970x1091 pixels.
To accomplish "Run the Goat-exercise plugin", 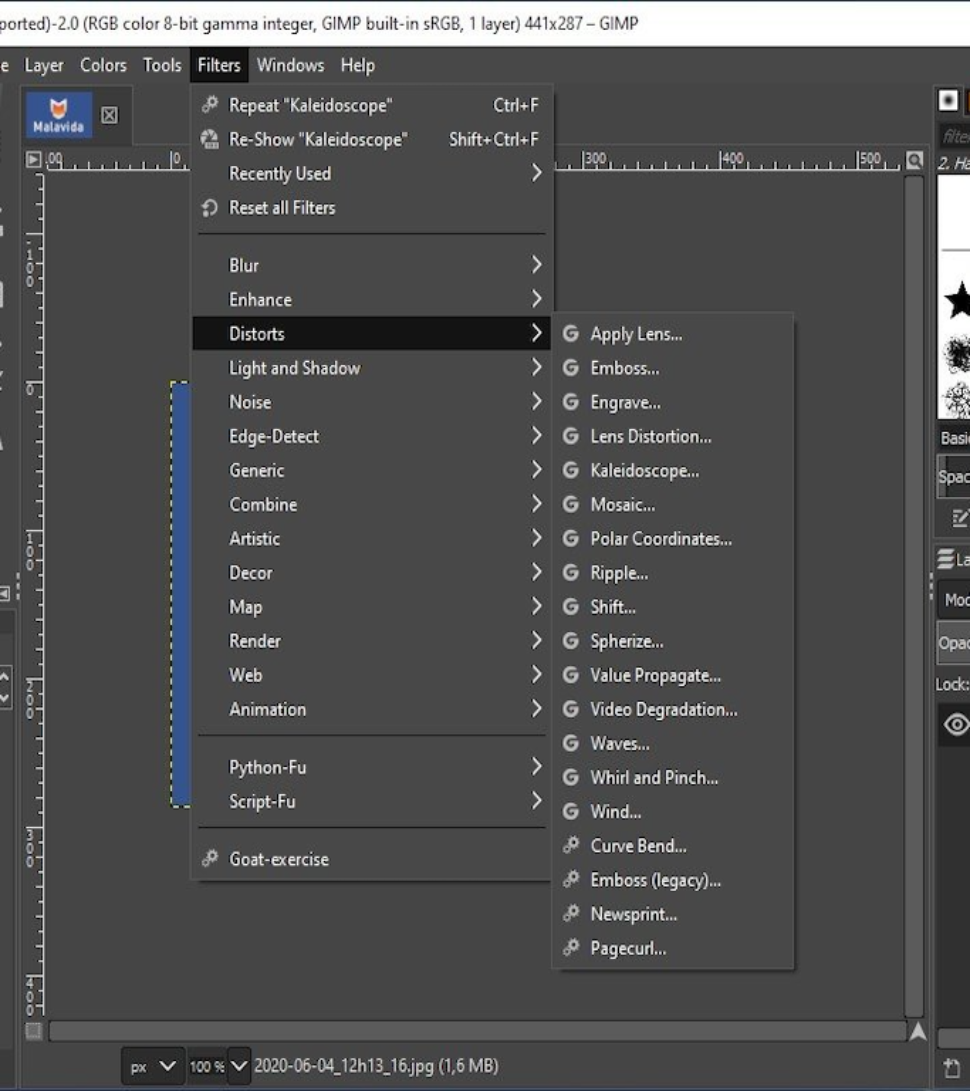I will click(x=372, y=859).
